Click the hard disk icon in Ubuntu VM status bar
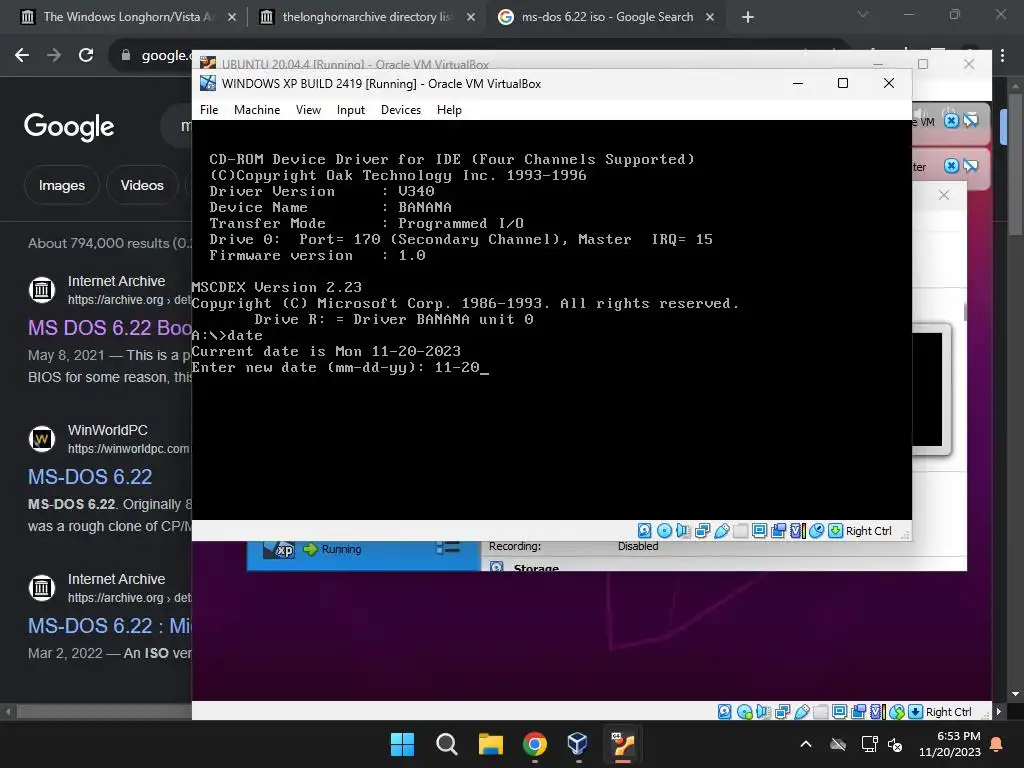Image resolution: width=1024 pixels, height=768 pixels. pos(725,712)
